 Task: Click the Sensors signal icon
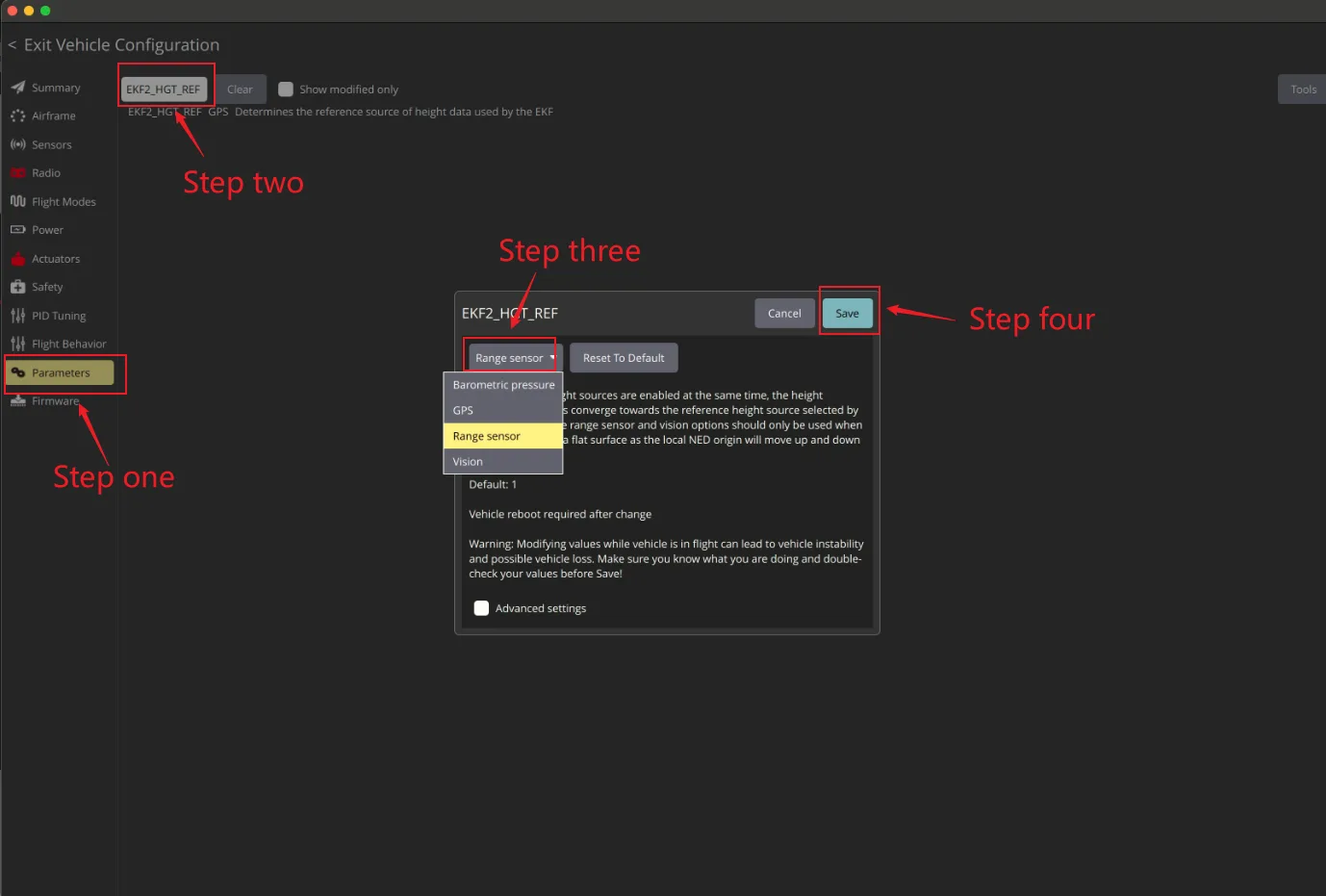pyautogui.click(x=18, y=144)
